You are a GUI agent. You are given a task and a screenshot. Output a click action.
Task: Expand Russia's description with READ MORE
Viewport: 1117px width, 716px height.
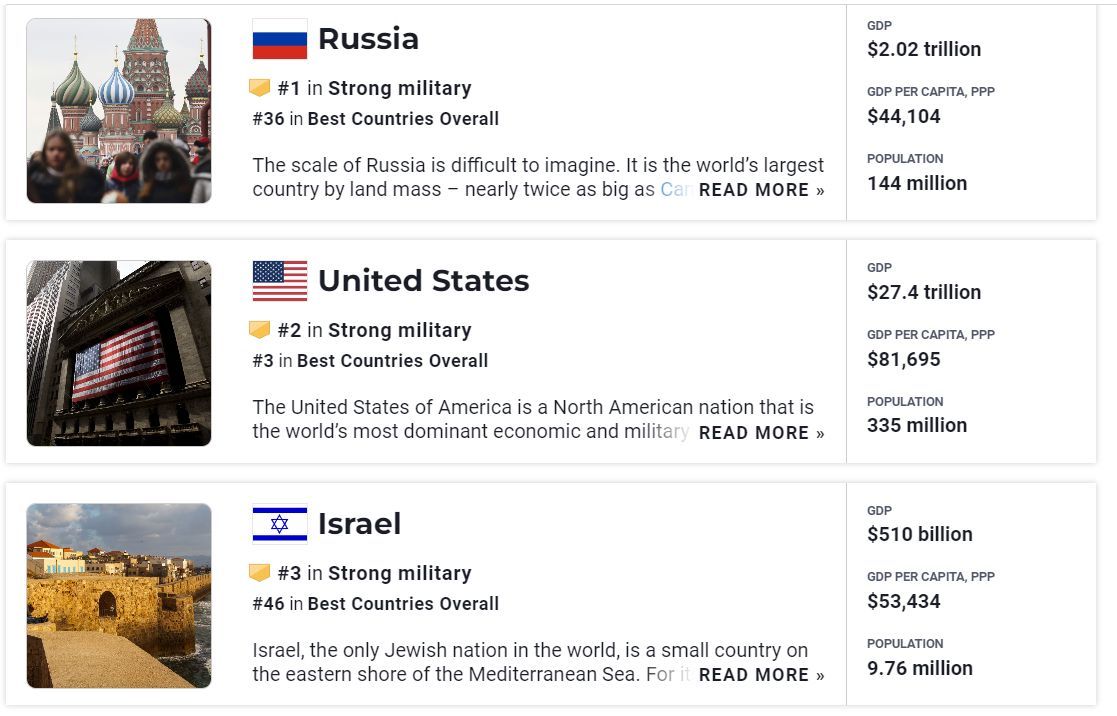click(x=761, y=190)
